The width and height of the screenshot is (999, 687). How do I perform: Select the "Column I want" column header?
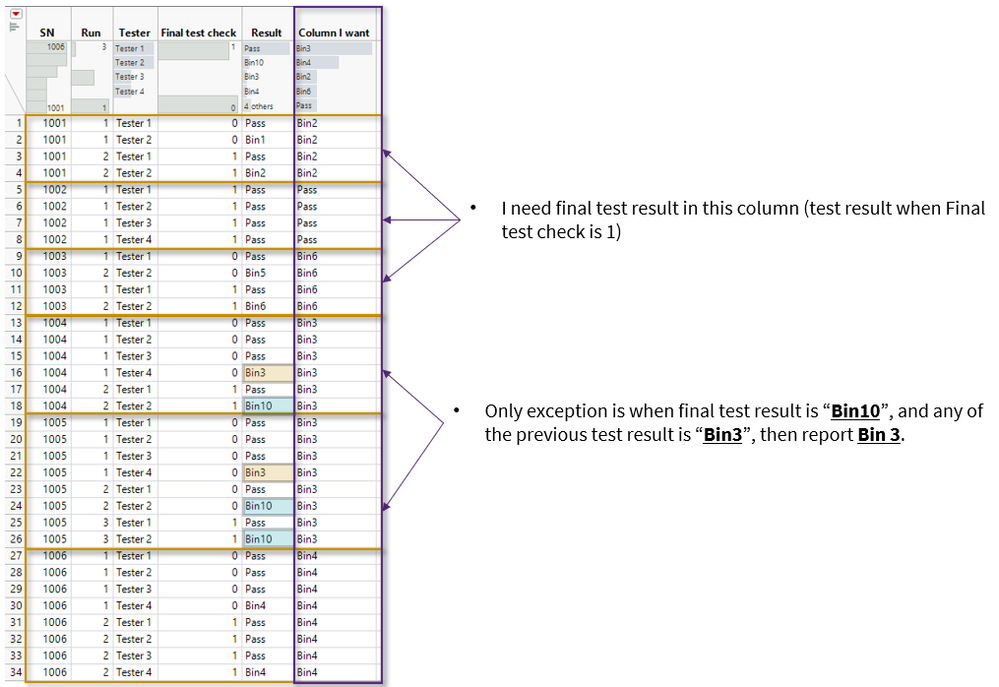click(x=332, y=32)
